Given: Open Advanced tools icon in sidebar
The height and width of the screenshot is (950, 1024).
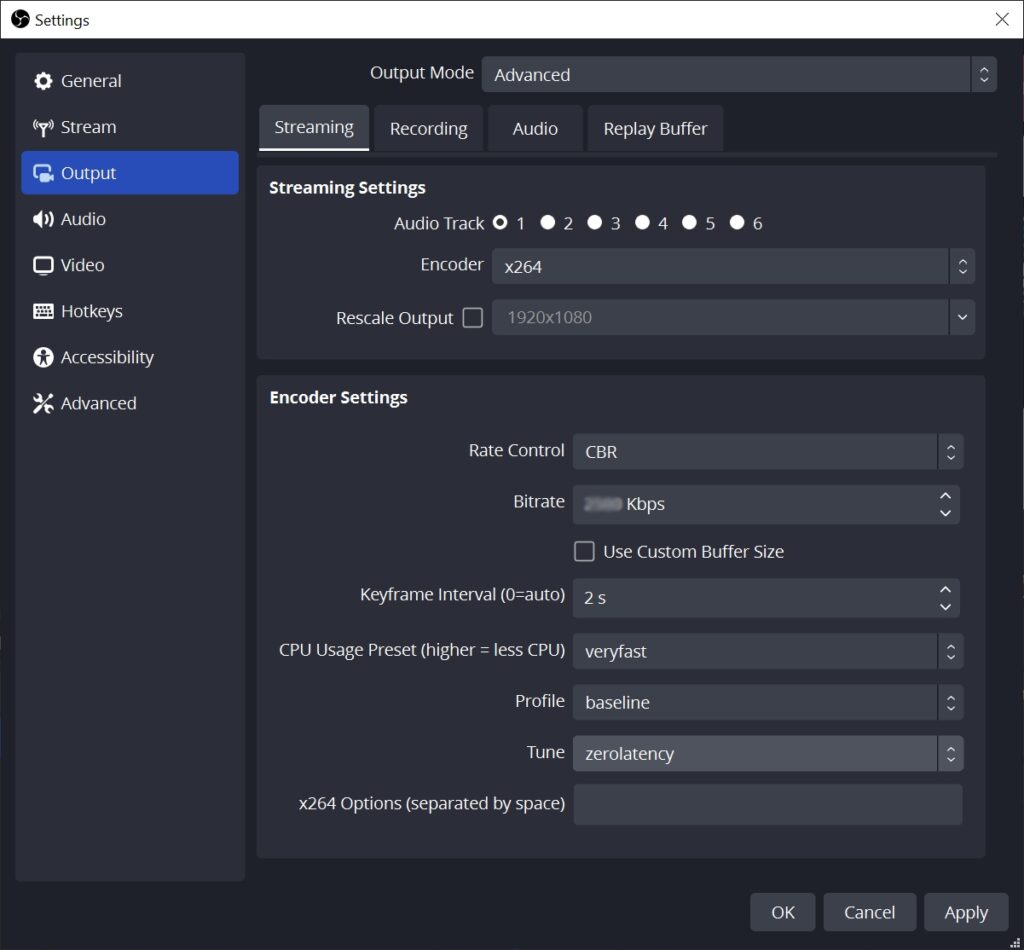Looking at the screenshot, I should click(x=43, y=404).
